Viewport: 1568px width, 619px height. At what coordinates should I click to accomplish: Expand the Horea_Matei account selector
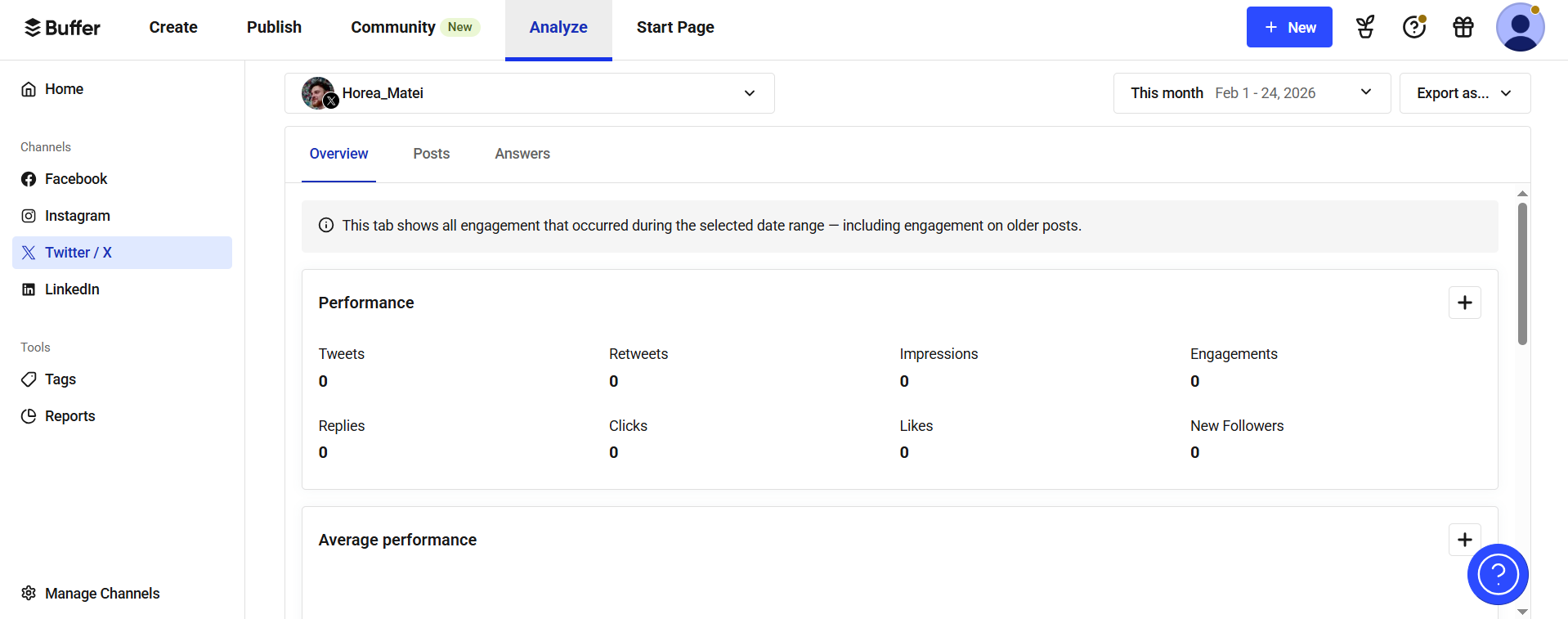(530, 93)
